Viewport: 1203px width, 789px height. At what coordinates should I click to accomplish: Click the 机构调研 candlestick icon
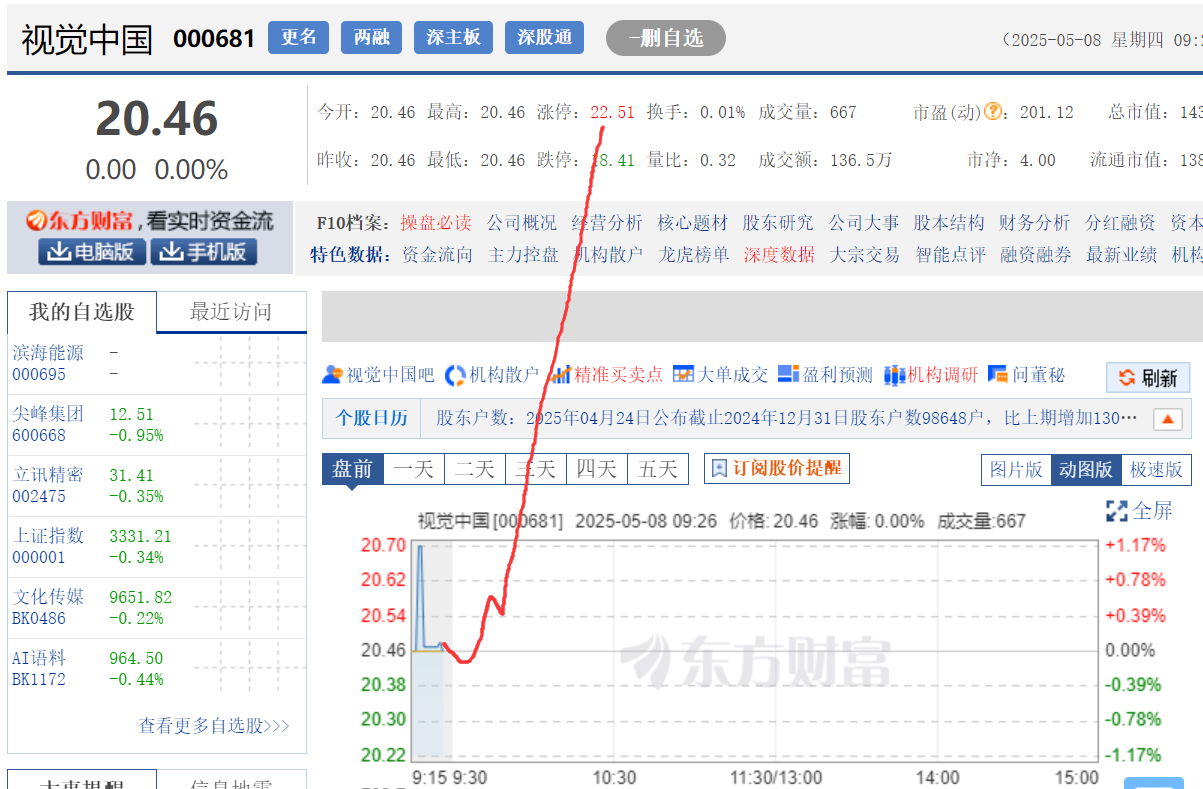pyautogui.click(x=894, y=374)
